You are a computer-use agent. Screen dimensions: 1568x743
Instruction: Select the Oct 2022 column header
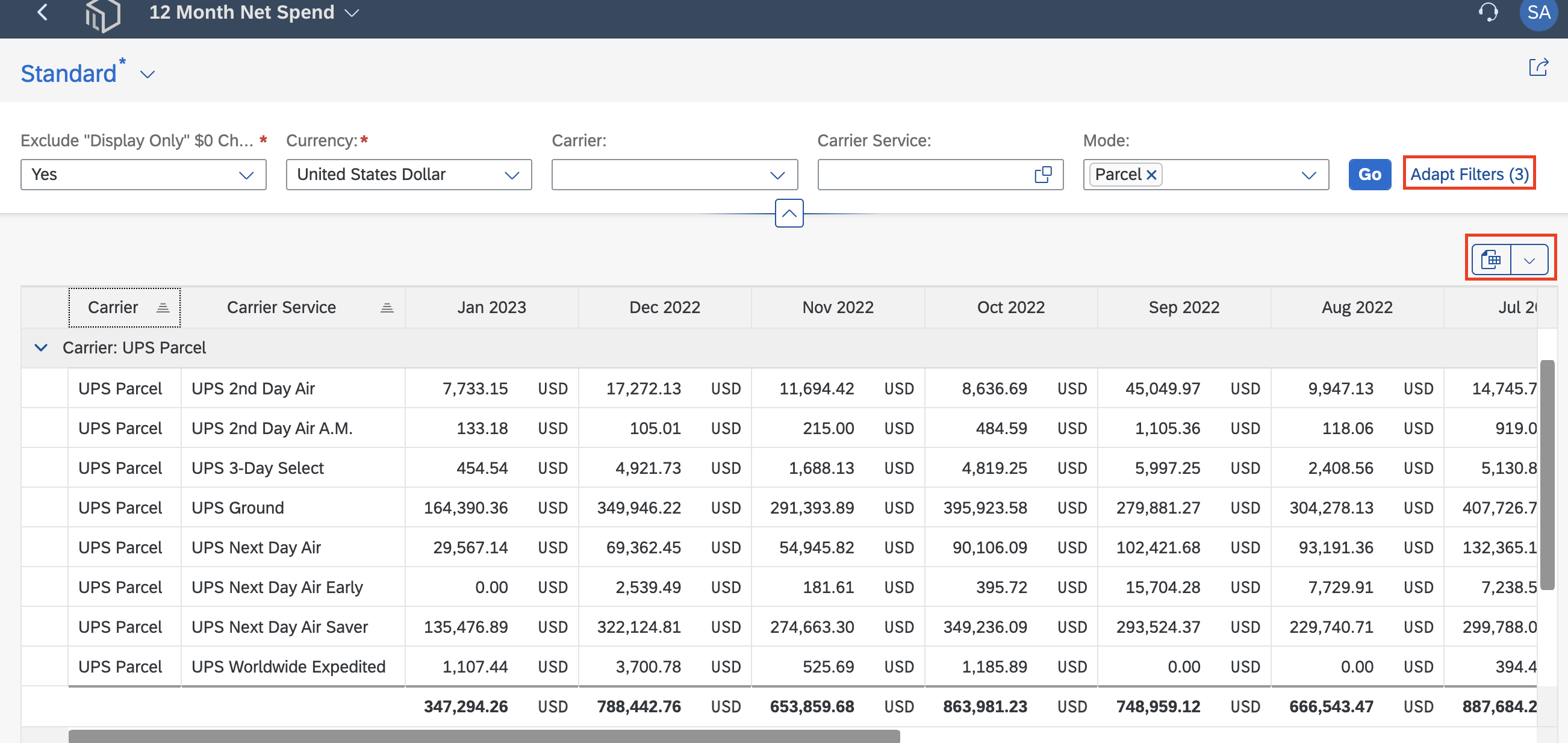[1010, 307]
